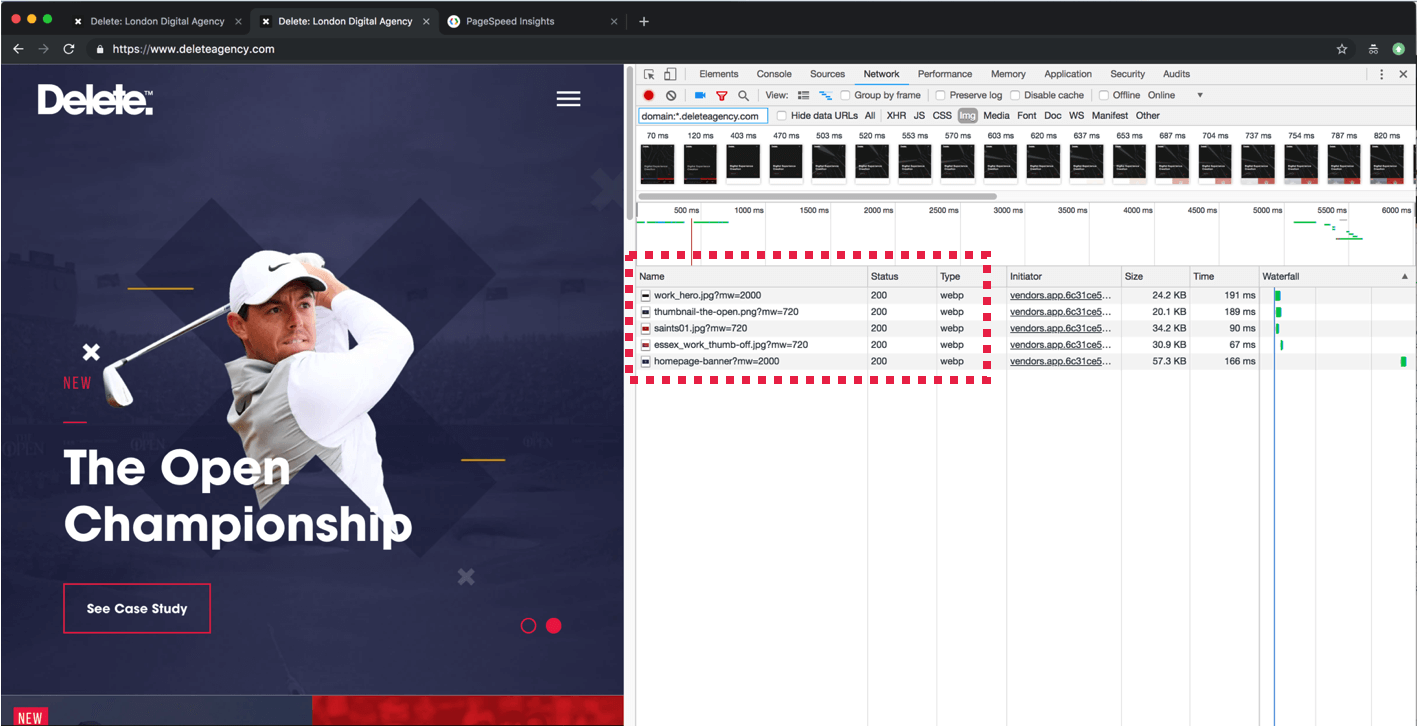Click the red record network log button
The image size is (1417, 726).
(648, 95)
